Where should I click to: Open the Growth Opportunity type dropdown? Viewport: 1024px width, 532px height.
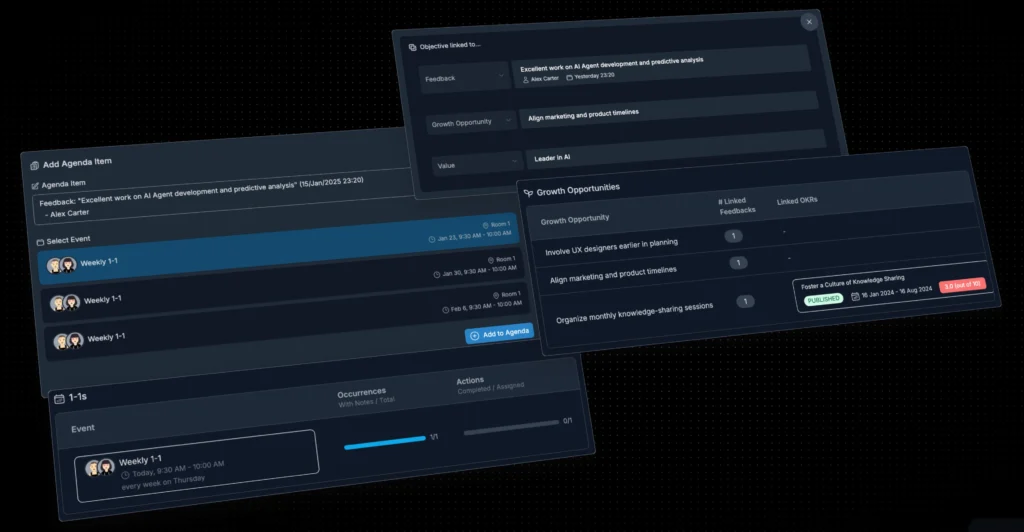[x=470, y=122]
